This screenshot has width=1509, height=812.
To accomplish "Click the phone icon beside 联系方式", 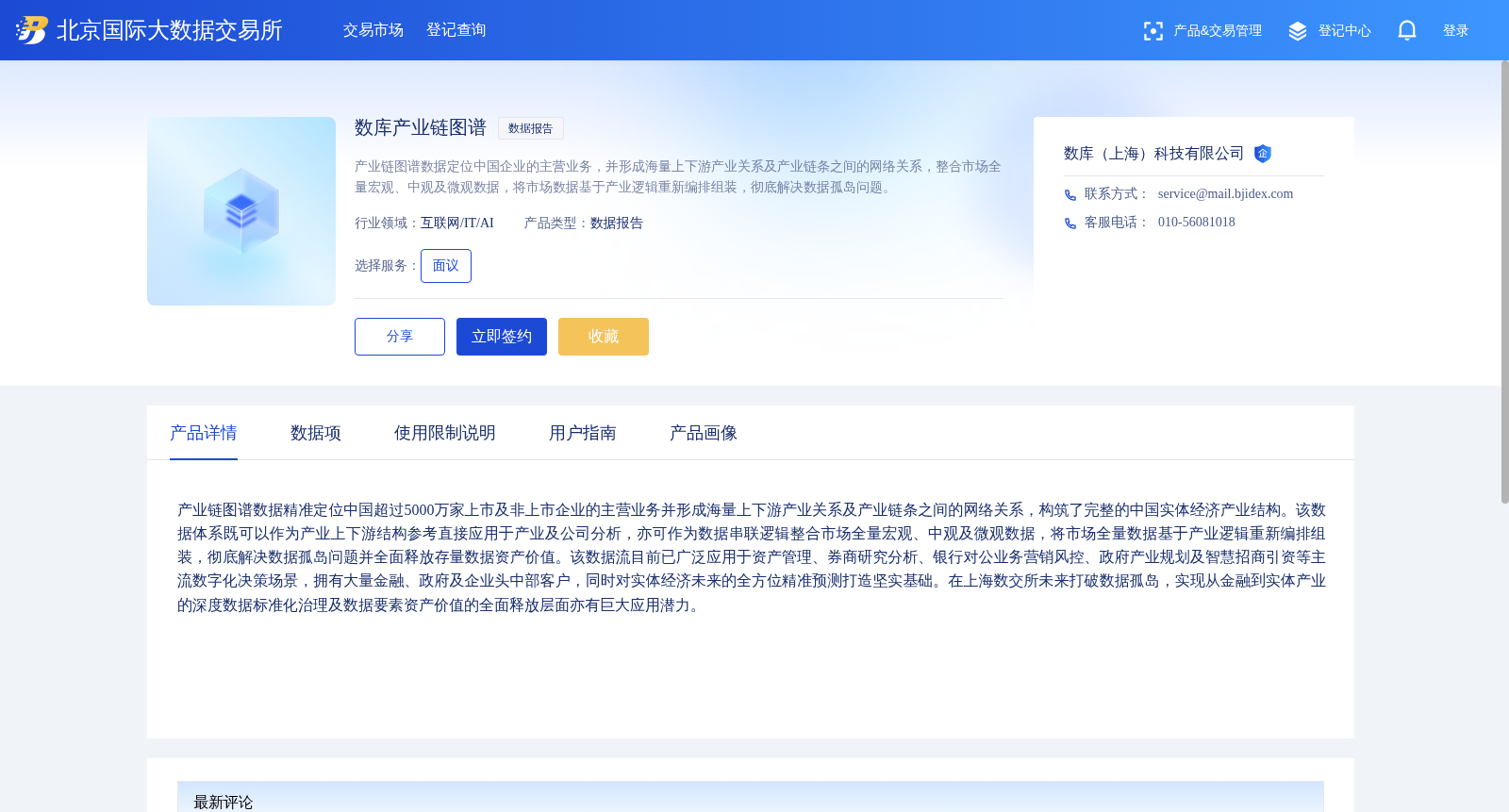I will coord(1070,195).
